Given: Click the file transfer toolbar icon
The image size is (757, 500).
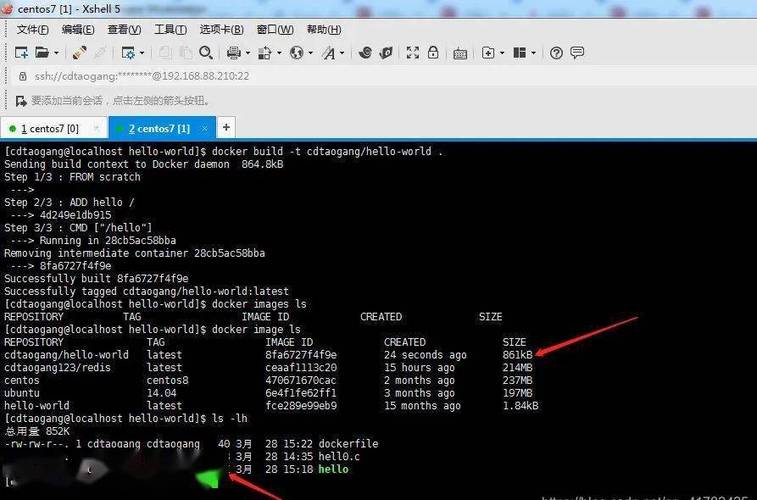Looking at the screenshot, I should click(265, 53).
